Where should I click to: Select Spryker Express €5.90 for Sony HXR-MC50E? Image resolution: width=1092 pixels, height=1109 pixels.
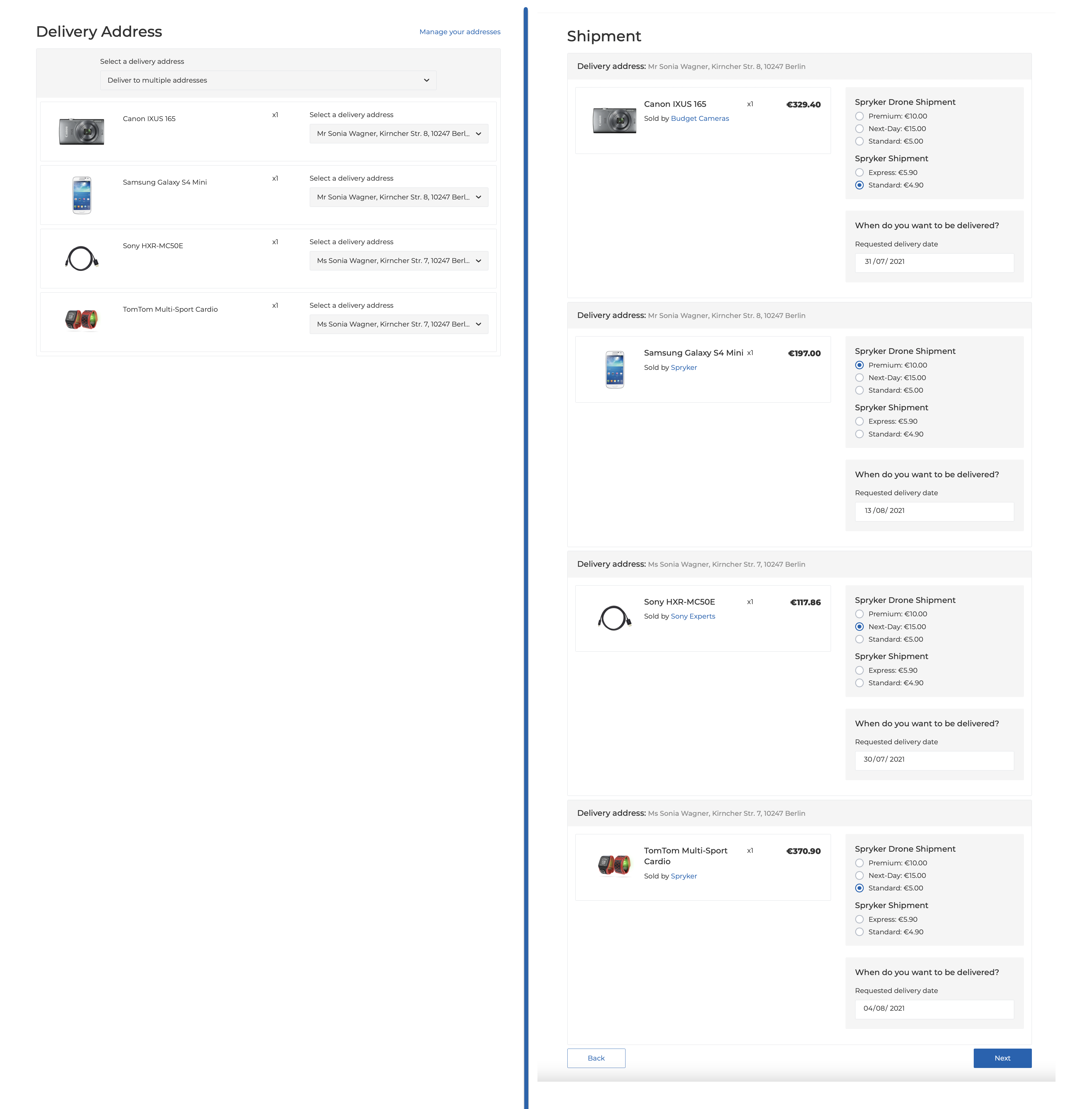pyautogui.click(x=859, y=670)
